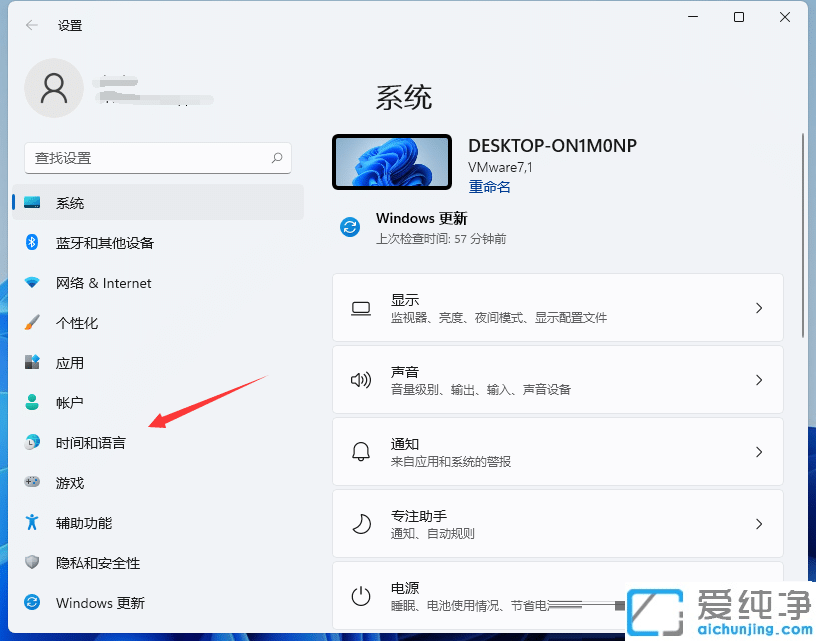This screenshot has width=816, height=641.
Task: Click the desktop wallpaper thumbnail
Action: pos(392,162)
